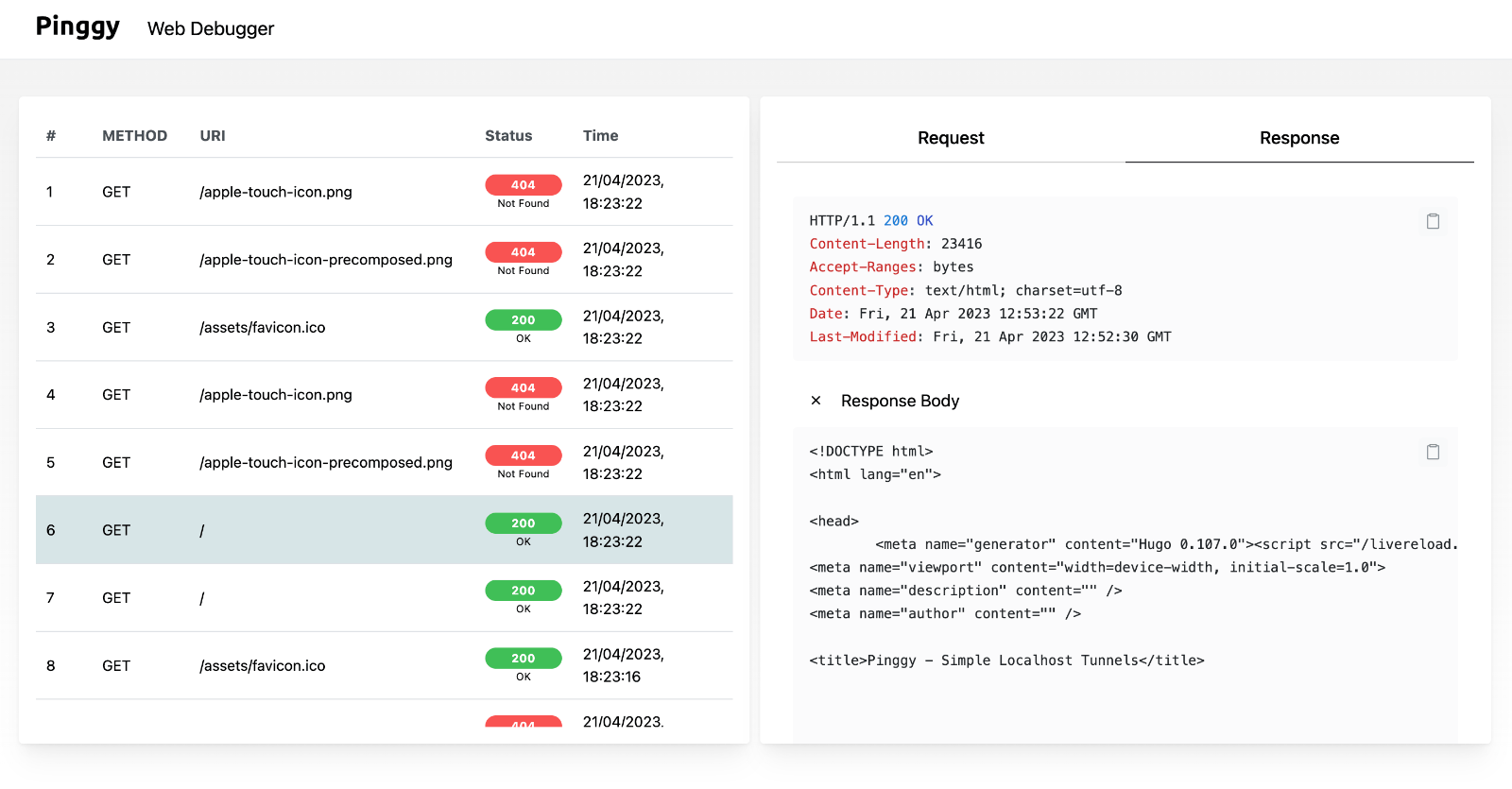Switch to the Request tab
This screenshot has height=789, width=1512.
[x=951, y=138]
